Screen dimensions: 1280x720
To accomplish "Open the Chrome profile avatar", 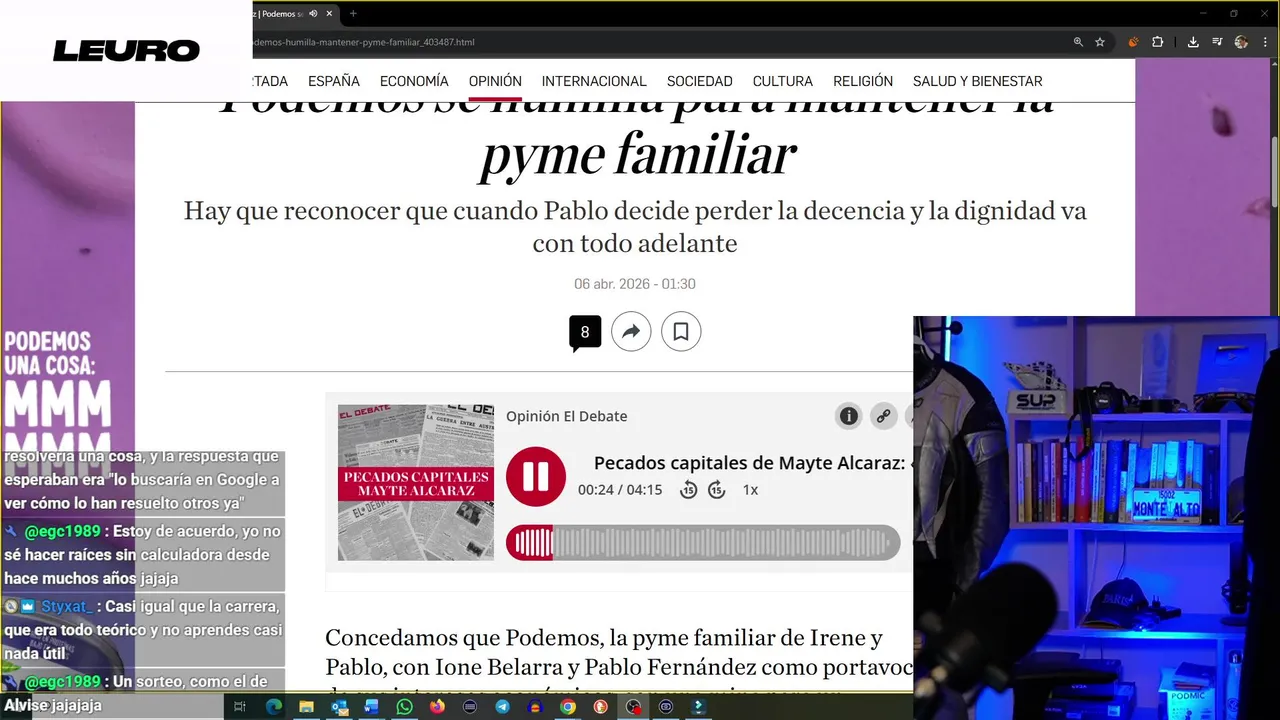I will [1241, 42].
